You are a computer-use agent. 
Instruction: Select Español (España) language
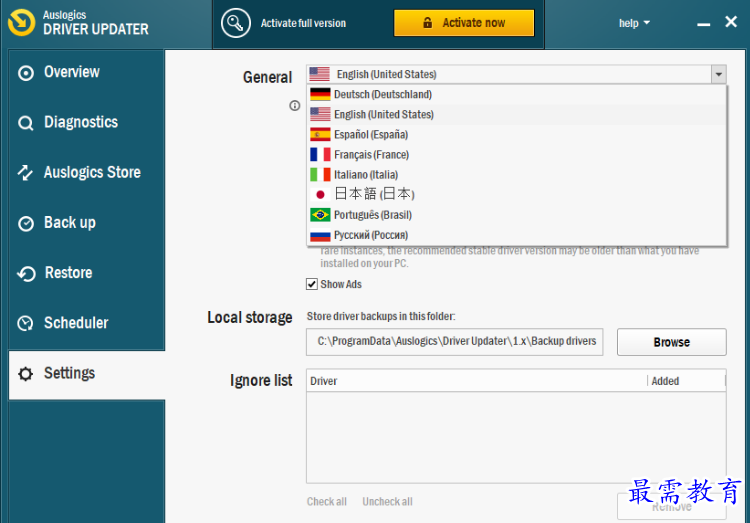coord(516,134)
